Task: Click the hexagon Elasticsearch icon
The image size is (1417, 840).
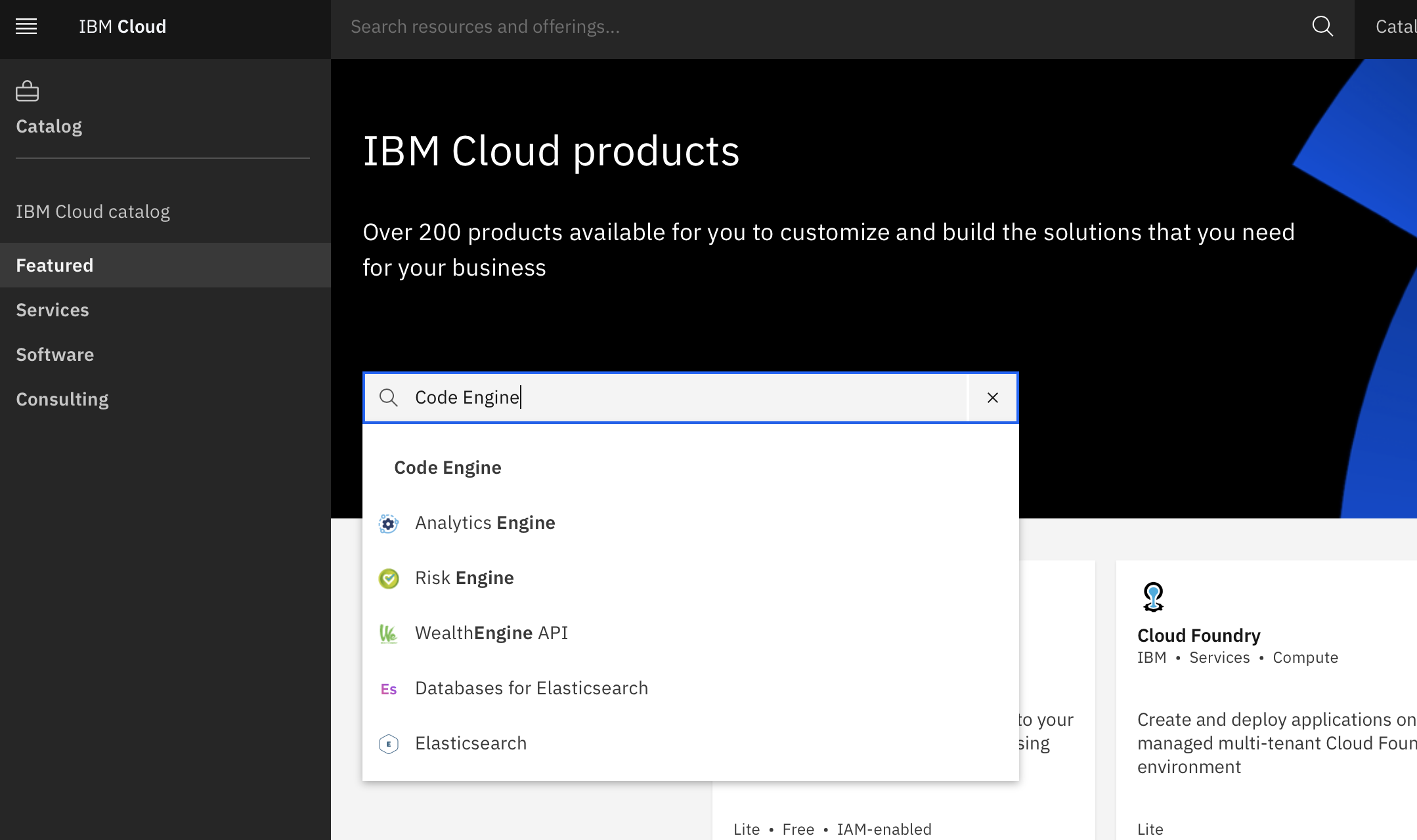Action: (x=389, y=744)
